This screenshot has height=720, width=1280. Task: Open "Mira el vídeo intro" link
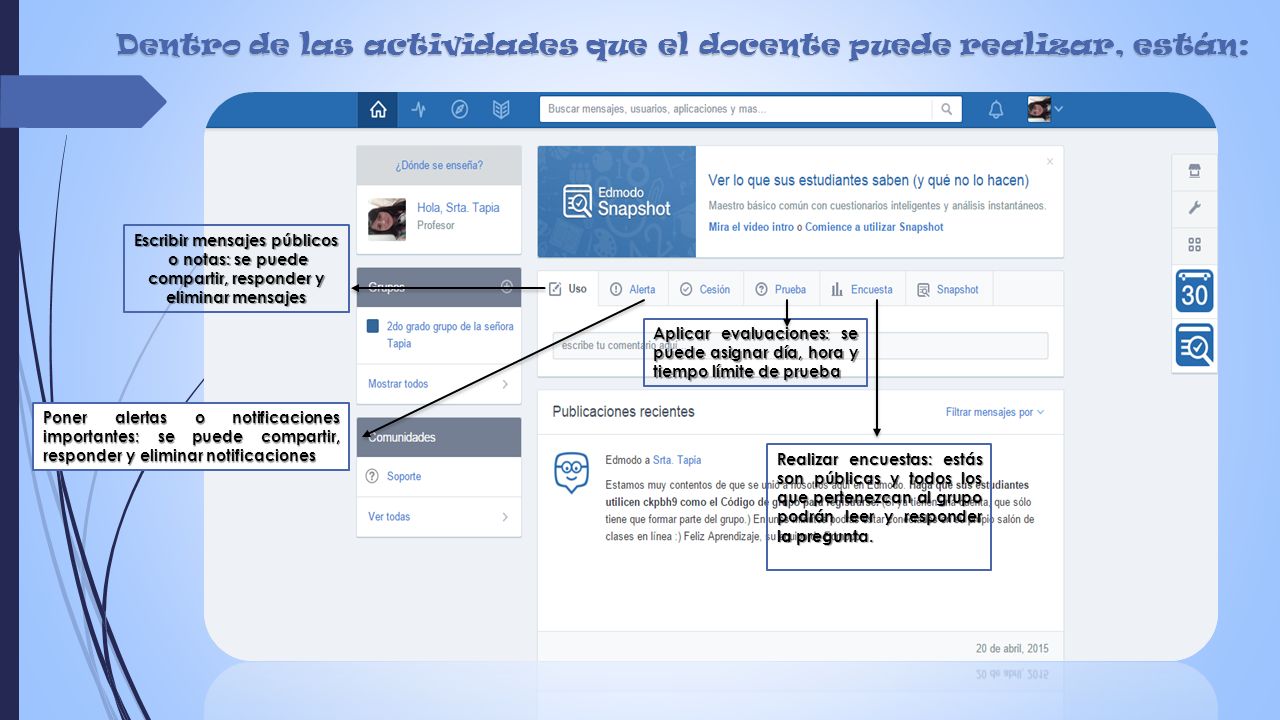pos(751,227)
